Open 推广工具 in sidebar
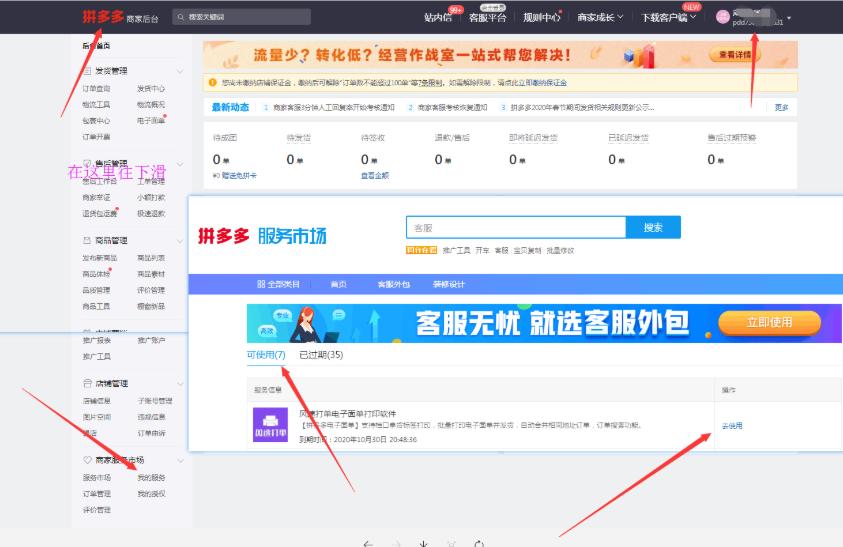 [97, 356]
